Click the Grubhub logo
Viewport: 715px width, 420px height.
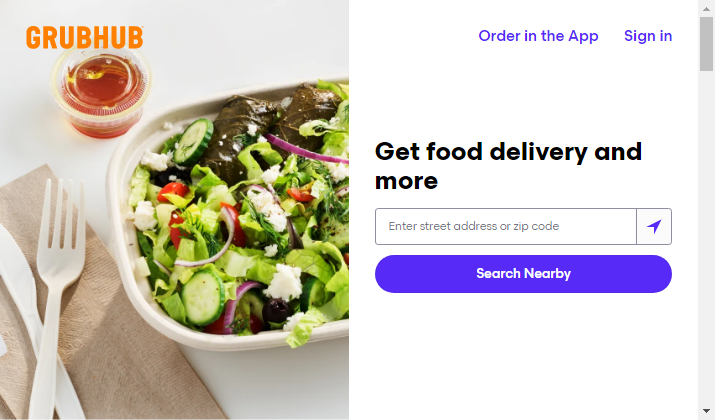click(x=85, y=37)
